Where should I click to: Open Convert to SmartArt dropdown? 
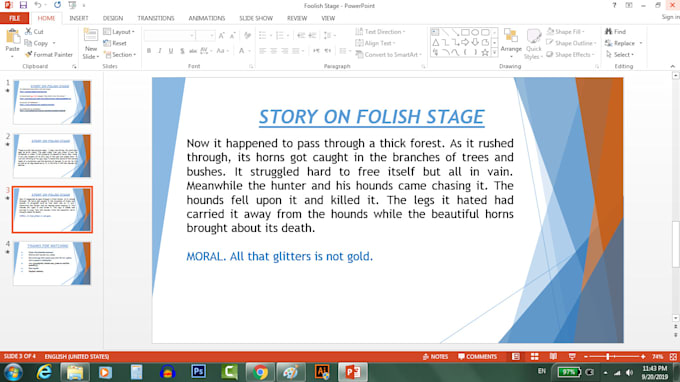pyautogui.click(x=389, y=55)
